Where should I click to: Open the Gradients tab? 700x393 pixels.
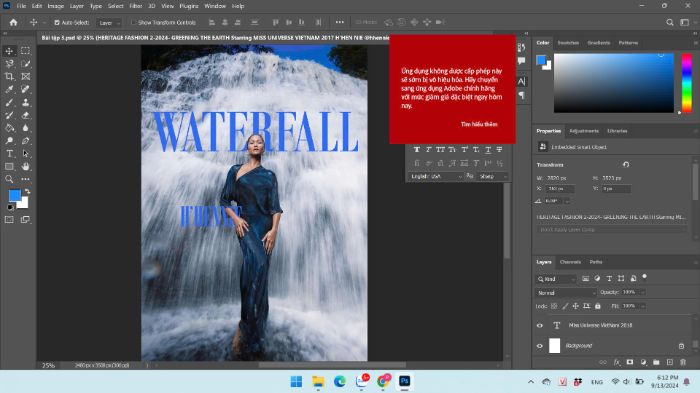[x=599, y=43]
